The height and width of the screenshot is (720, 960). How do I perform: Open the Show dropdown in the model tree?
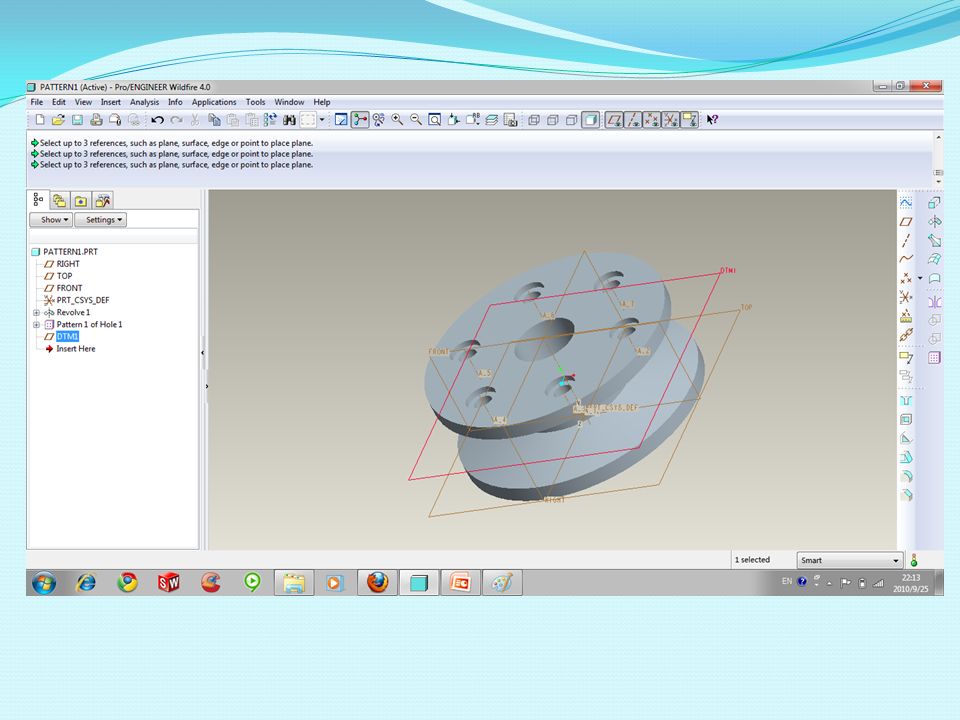coord(51,220)
